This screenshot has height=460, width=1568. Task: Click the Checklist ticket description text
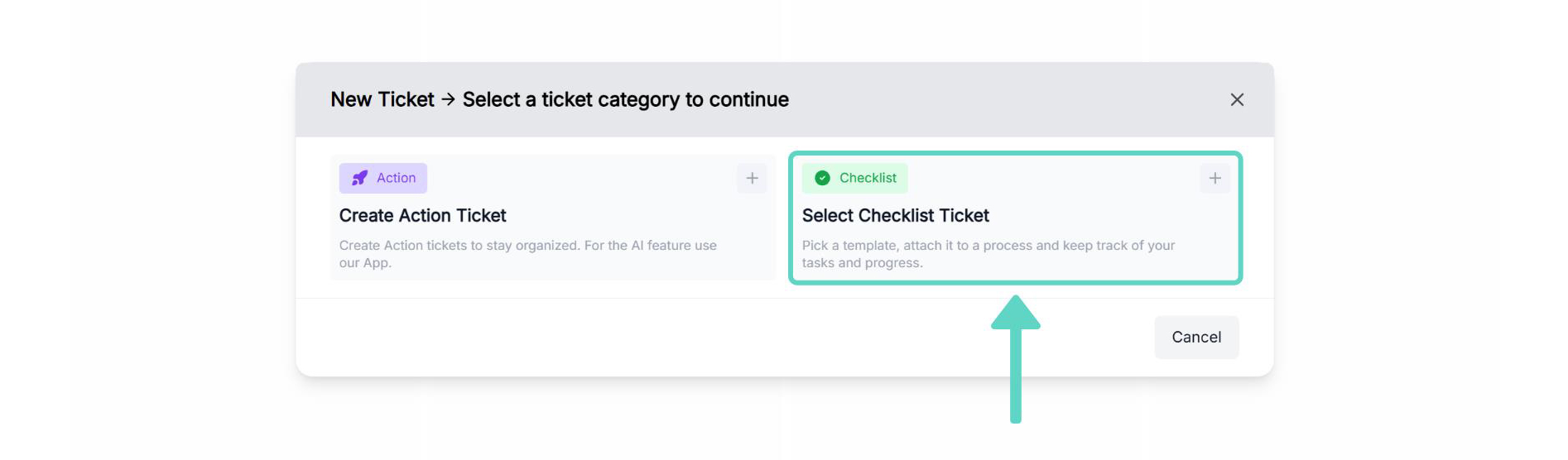[988, 246]
